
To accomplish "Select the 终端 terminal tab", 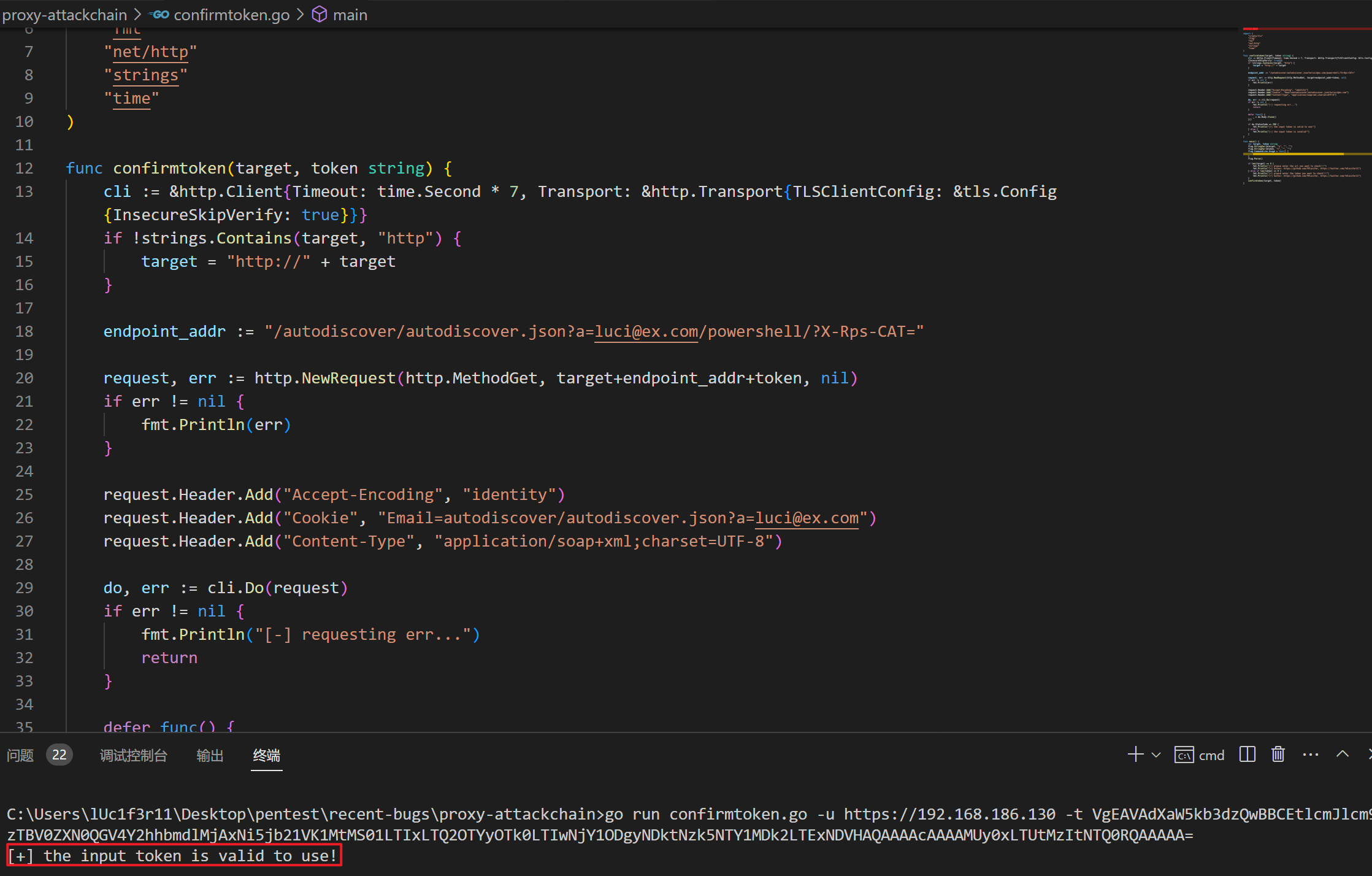I will coord(266,755).
